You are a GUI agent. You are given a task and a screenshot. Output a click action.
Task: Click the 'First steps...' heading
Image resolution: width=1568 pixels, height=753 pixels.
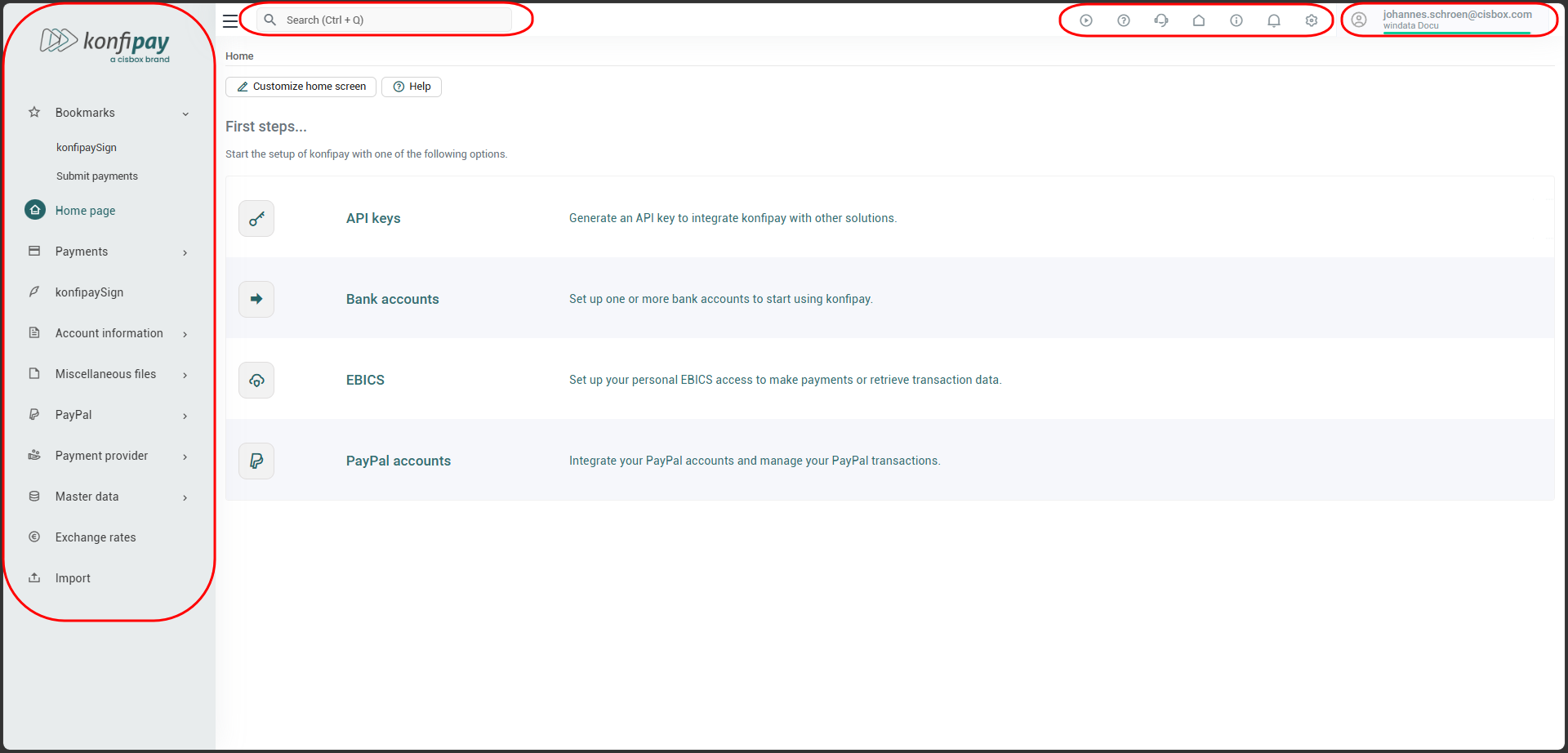click(266, 127)
